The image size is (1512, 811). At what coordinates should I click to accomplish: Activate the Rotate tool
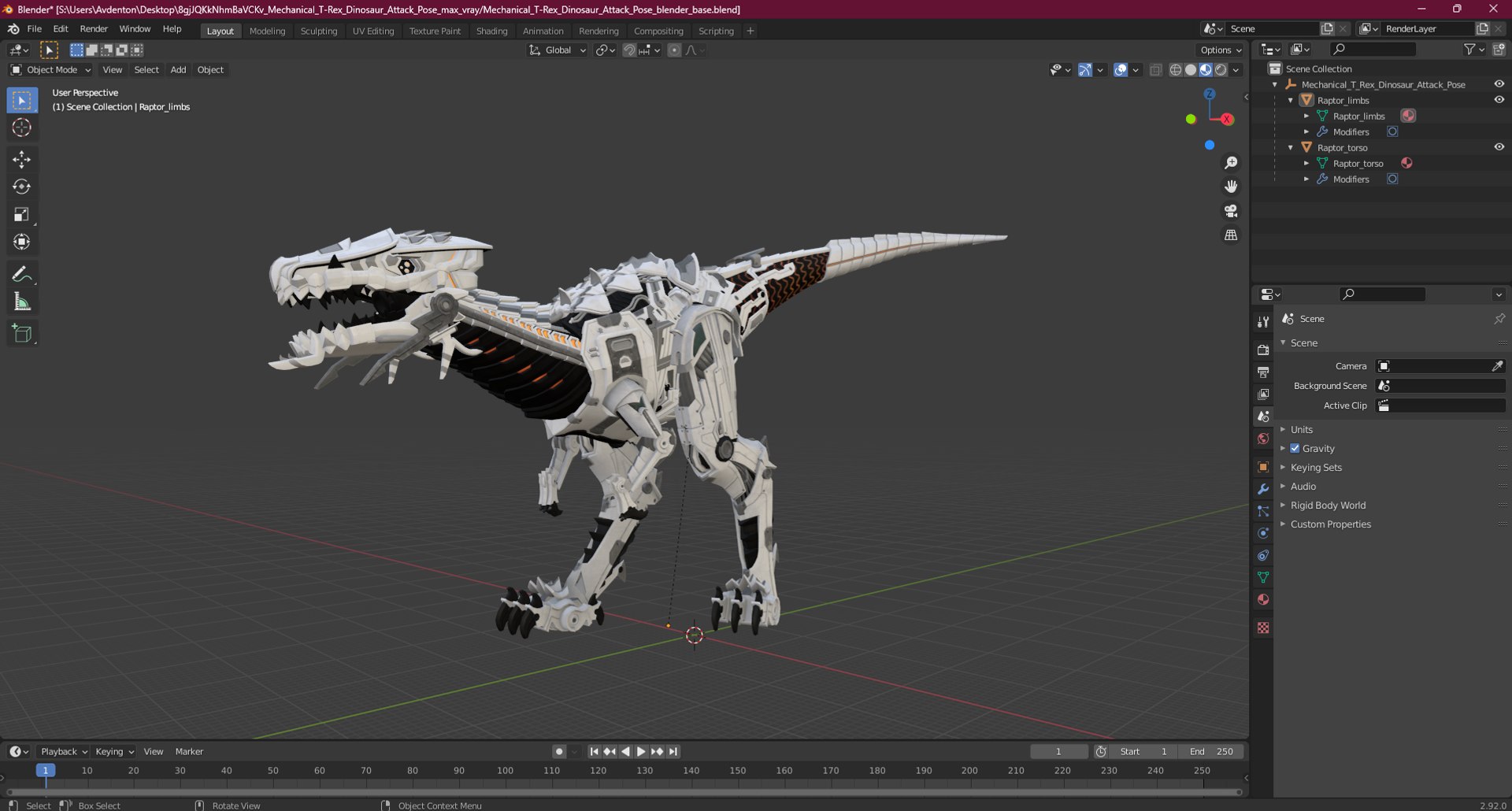coord(21,187)
